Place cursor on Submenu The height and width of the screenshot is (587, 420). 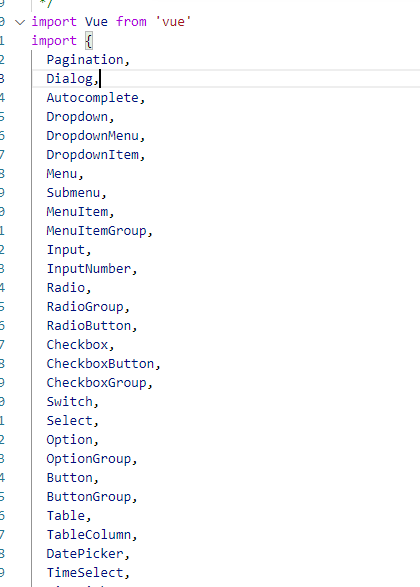click(x=73, y=193)
